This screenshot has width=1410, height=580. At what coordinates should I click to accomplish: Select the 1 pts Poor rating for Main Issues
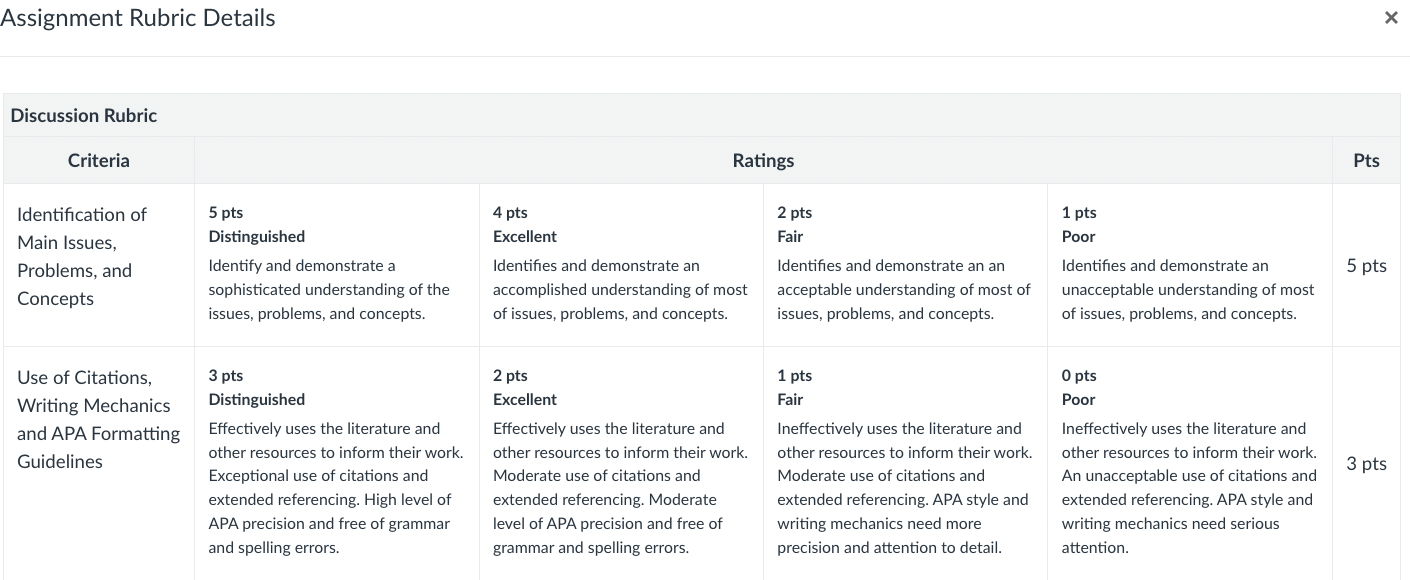click(x=1190, y=265)
